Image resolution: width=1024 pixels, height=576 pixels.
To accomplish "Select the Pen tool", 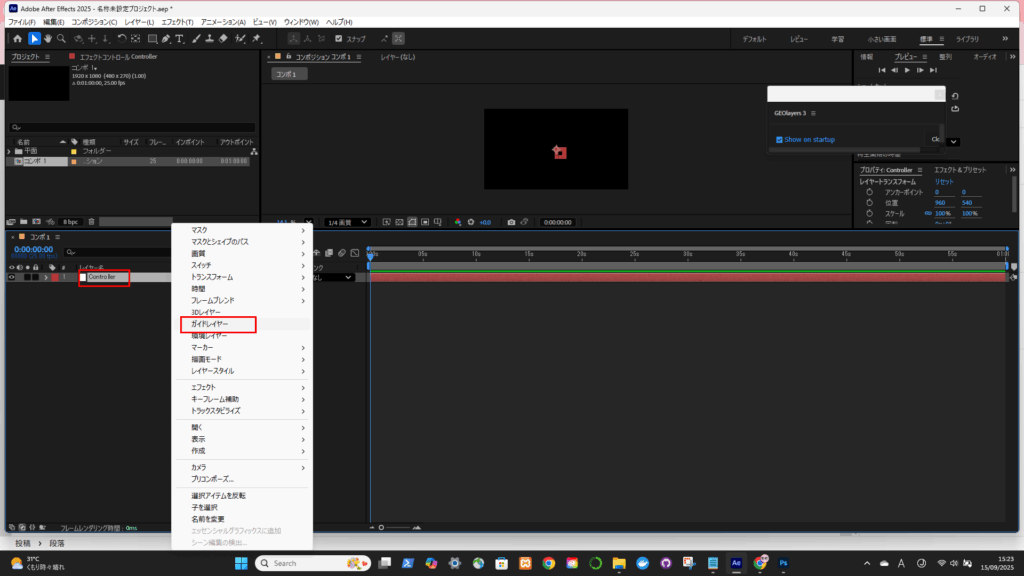I will [x=165, y=38].
